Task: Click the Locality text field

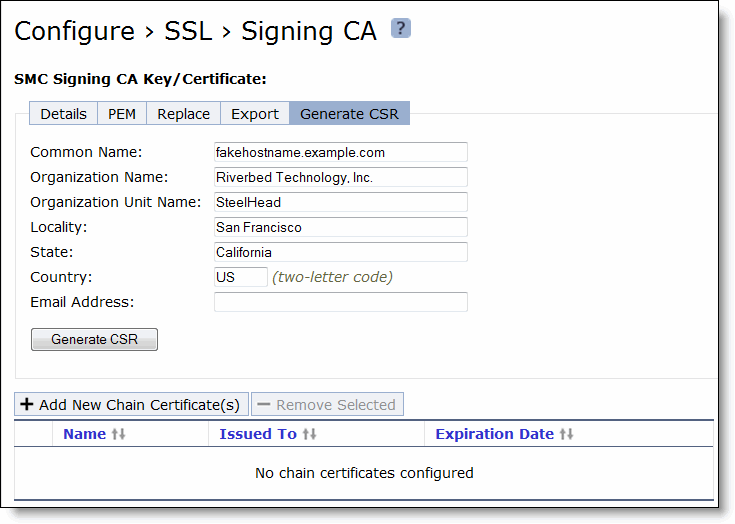Action: [340, 227]
